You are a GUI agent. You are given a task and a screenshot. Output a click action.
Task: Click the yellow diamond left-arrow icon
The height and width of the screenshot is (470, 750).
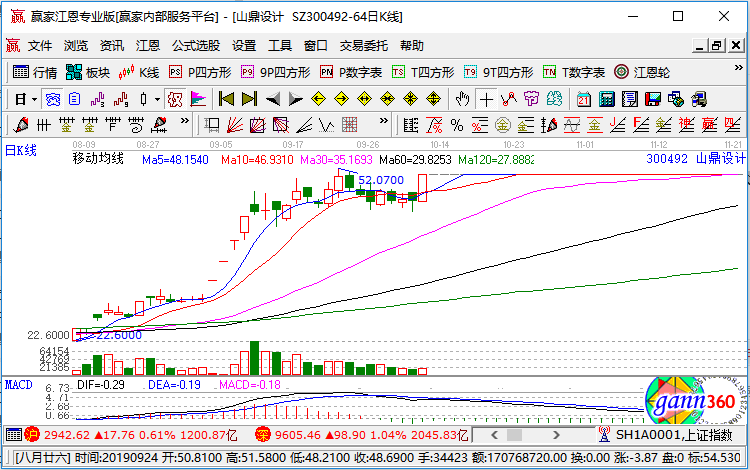point(319,99)
